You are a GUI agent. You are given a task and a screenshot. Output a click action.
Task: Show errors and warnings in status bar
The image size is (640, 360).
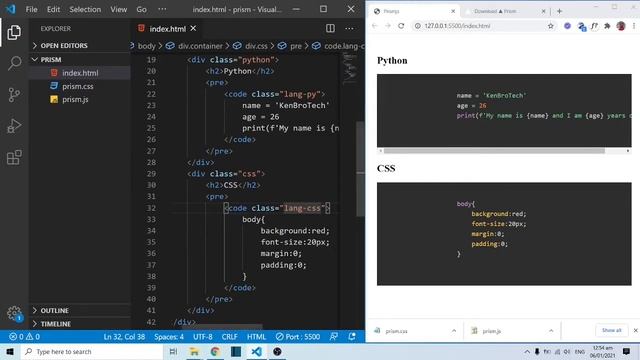click(x=24, y=337)
